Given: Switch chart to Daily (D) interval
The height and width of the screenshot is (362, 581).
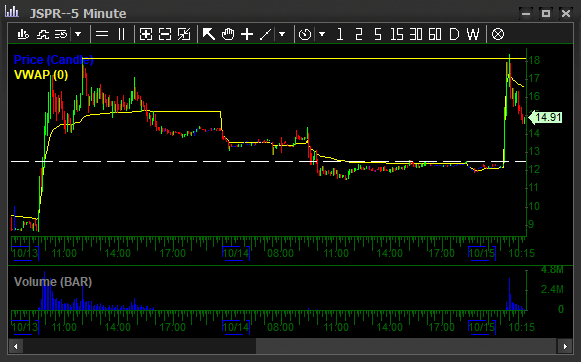Looking at the screenshot, I should [454, 34].
